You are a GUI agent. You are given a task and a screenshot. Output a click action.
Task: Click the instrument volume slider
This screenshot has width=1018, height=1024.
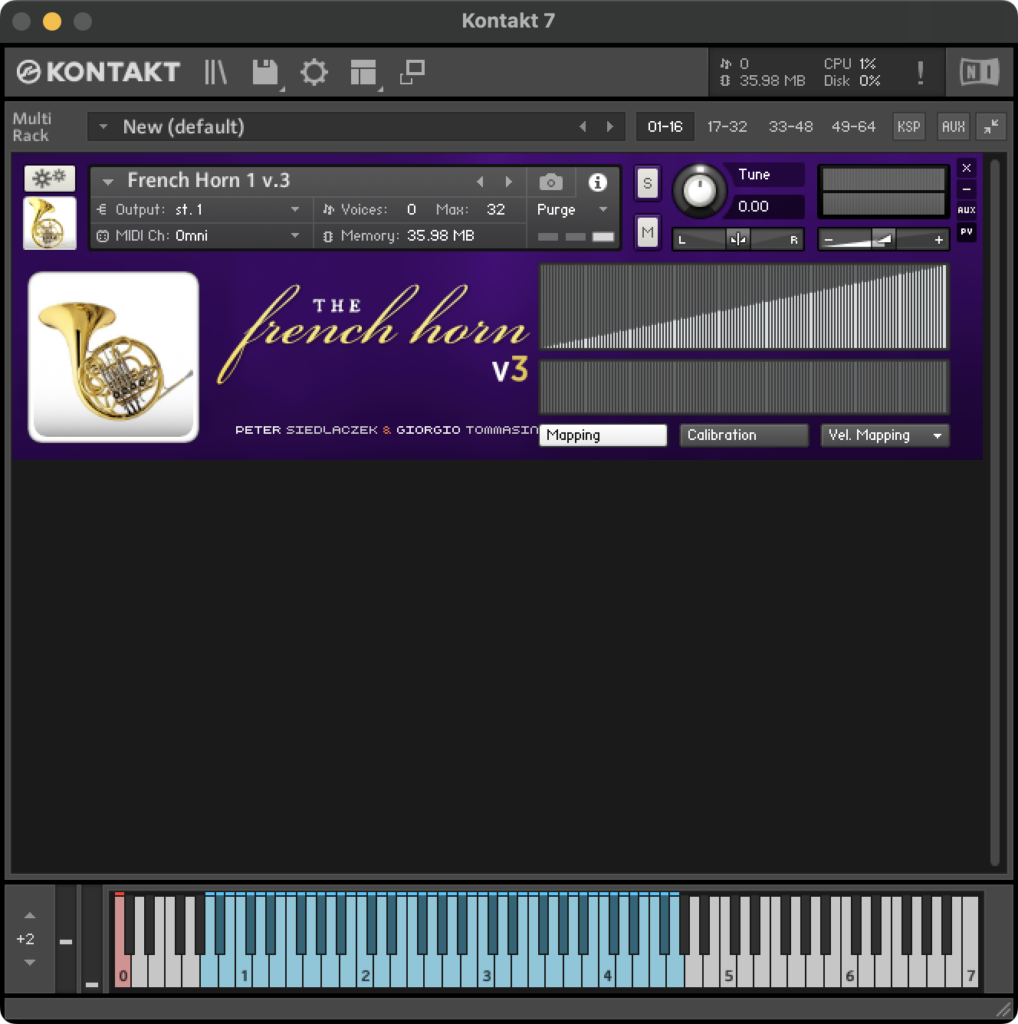pyautogui.click(x=883, y=240)
